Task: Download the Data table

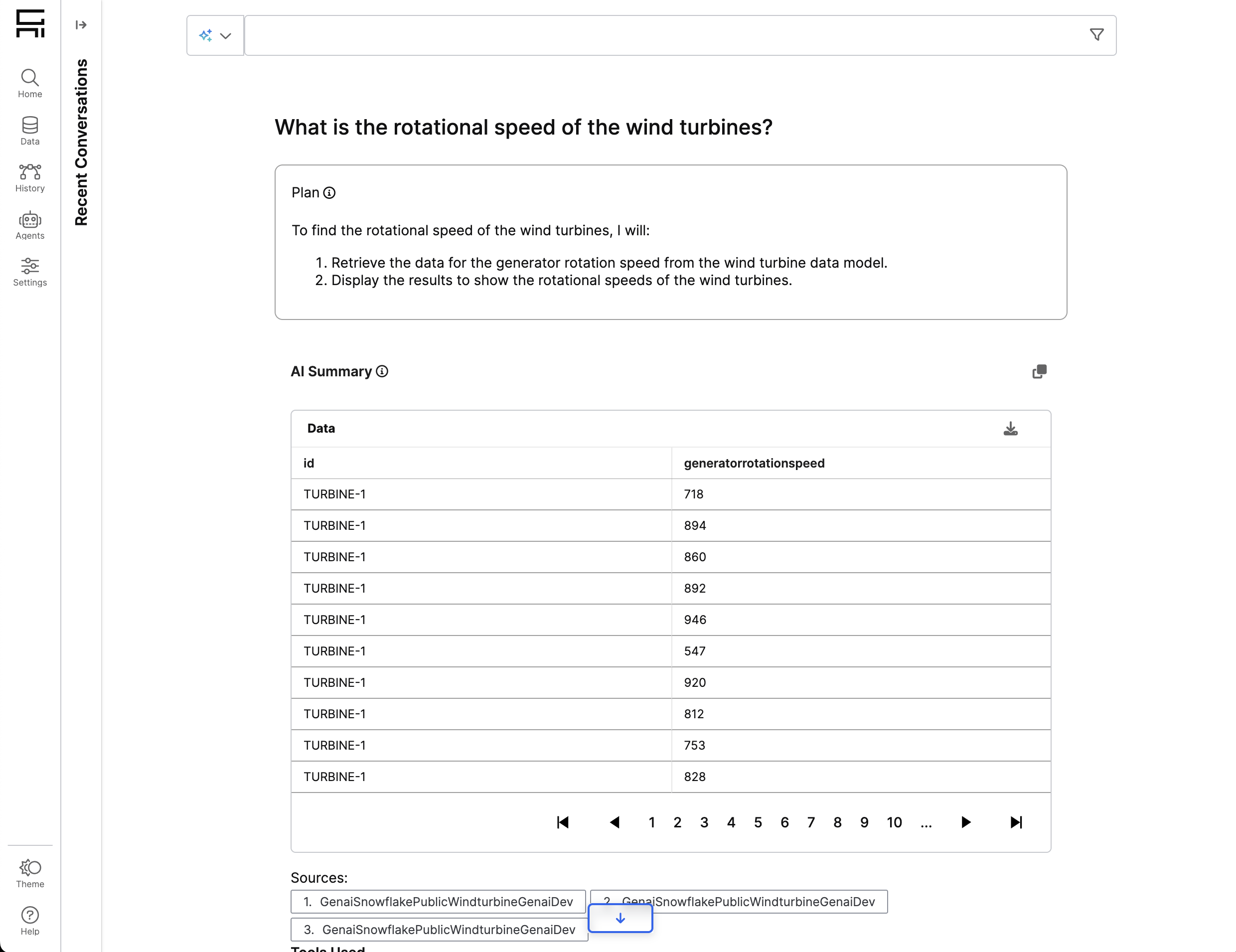Action: (1010, 429)
